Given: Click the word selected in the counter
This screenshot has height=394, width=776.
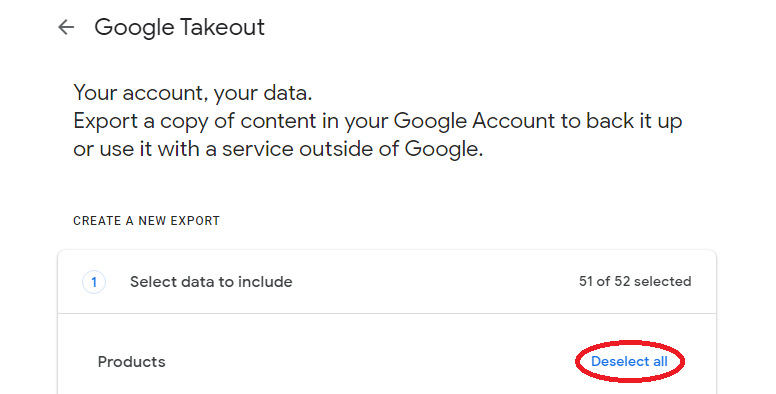Looking at the screenshot, I should (x=663, y=281).
